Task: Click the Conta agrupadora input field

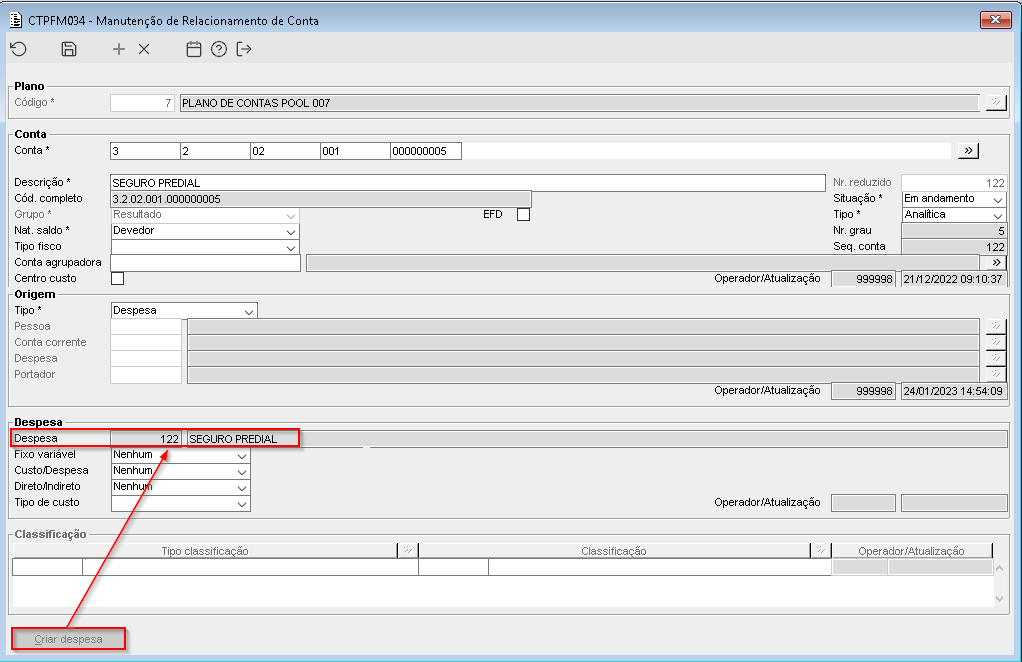Action: 205,263
